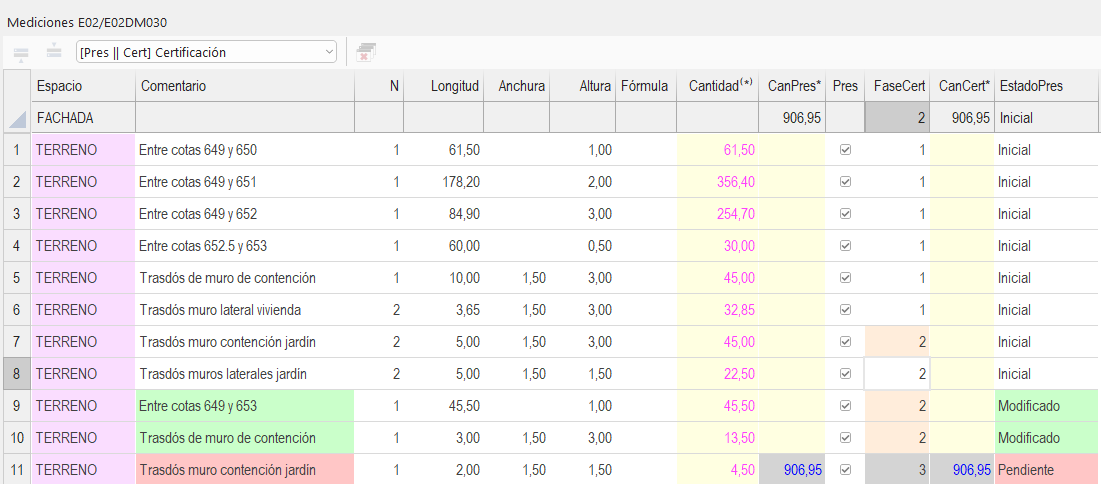Screen dimensions: 1101x484
Task: Select row number 3 header
Action: [17, 214]
